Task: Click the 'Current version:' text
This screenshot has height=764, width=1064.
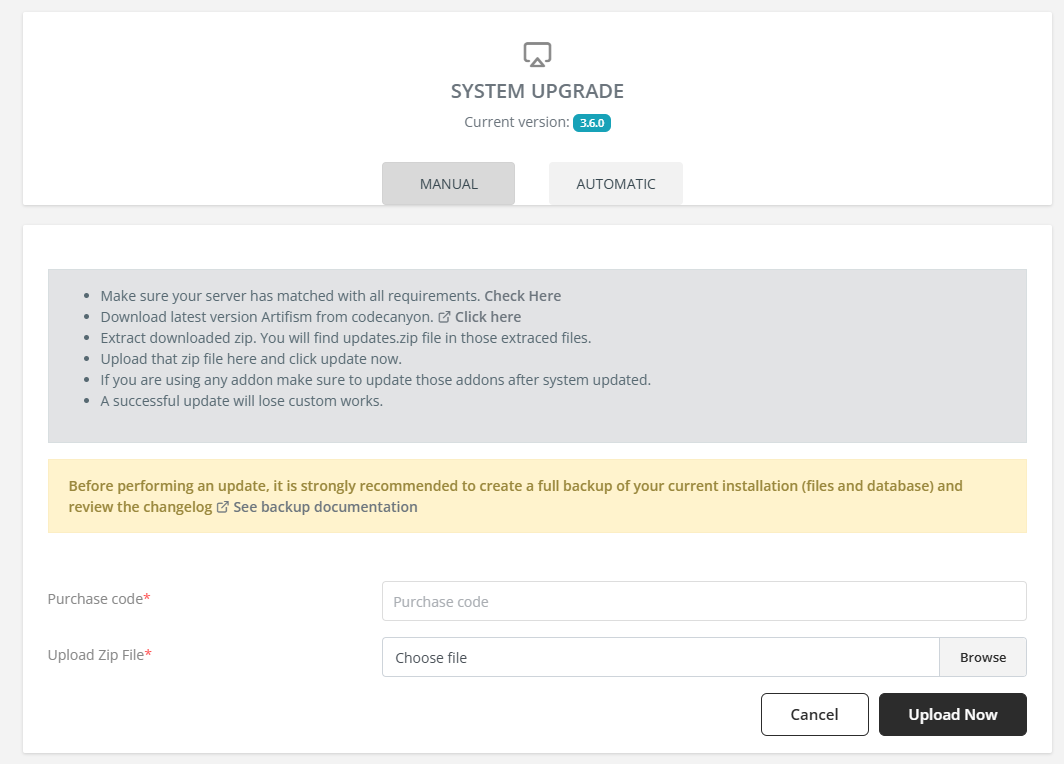Action: [x=516, y=123]
